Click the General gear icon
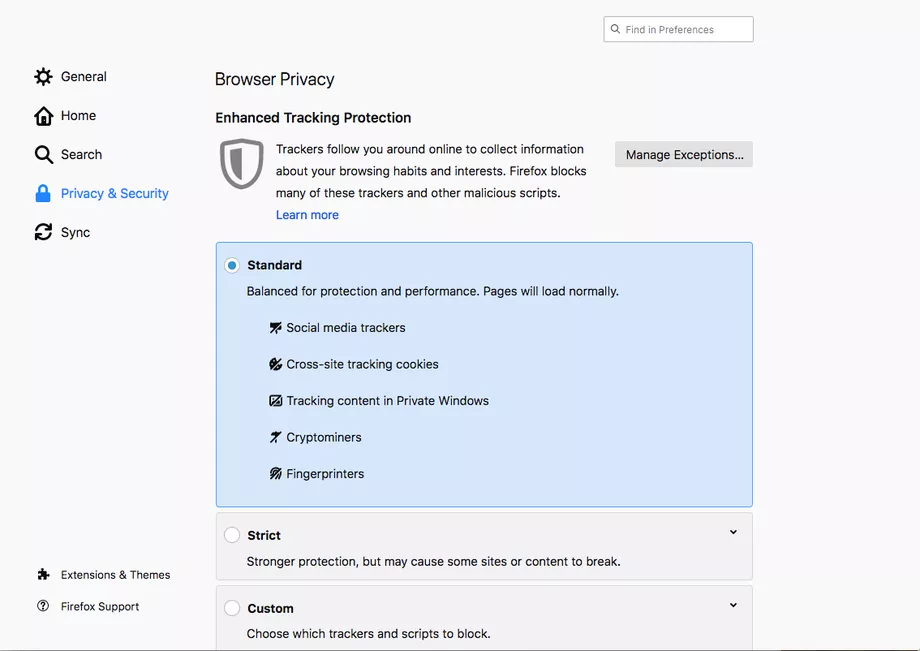The width and height of the screenshot is (920, 651). [43, 77]
